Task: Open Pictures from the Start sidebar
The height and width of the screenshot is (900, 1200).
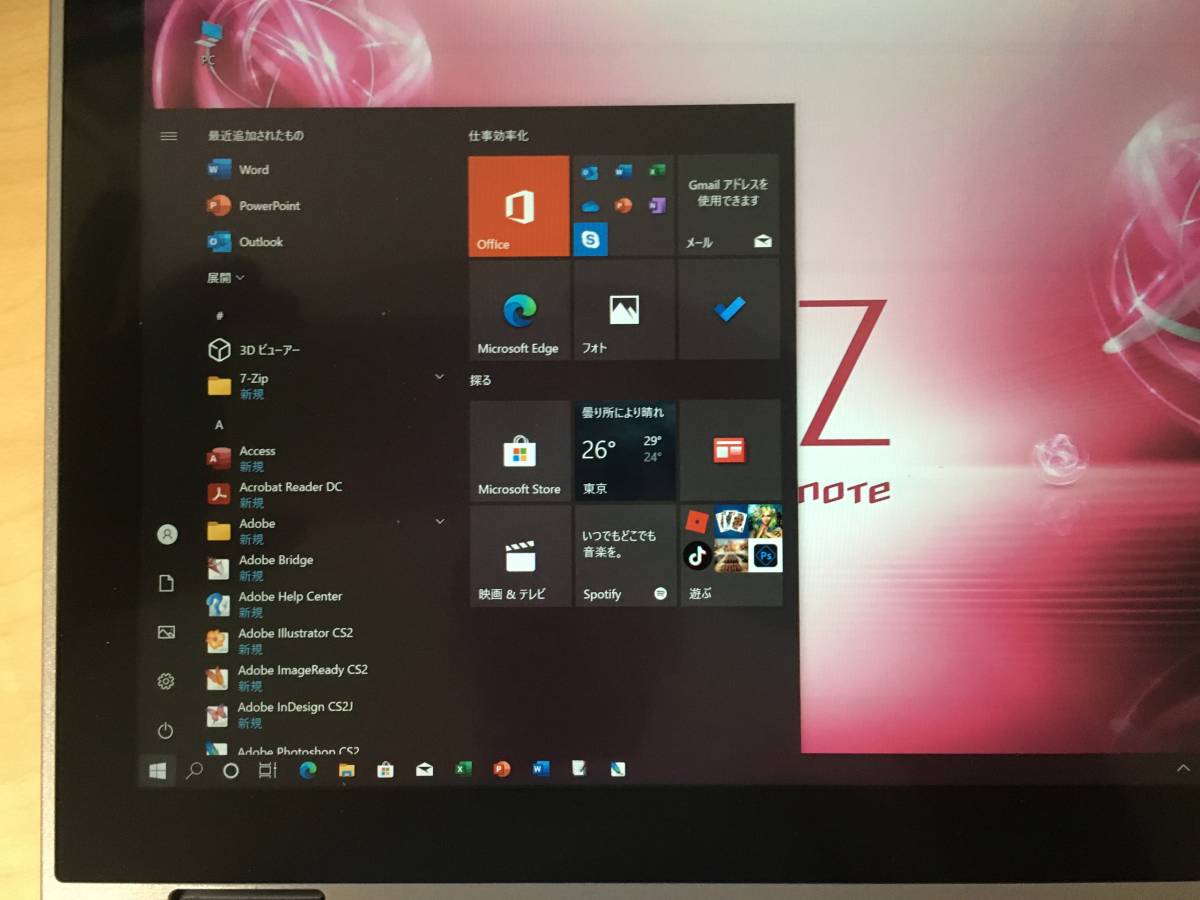Action: (166, 632)
